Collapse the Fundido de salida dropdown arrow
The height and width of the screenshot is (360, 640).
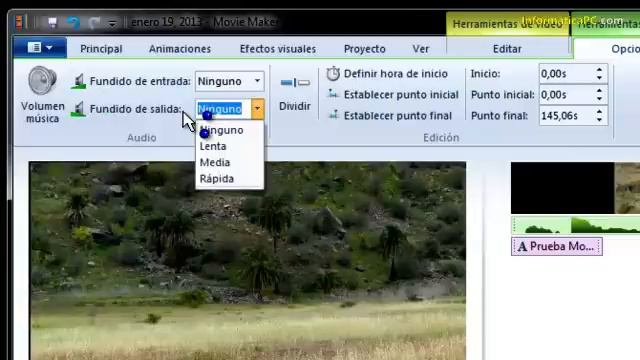258,109
